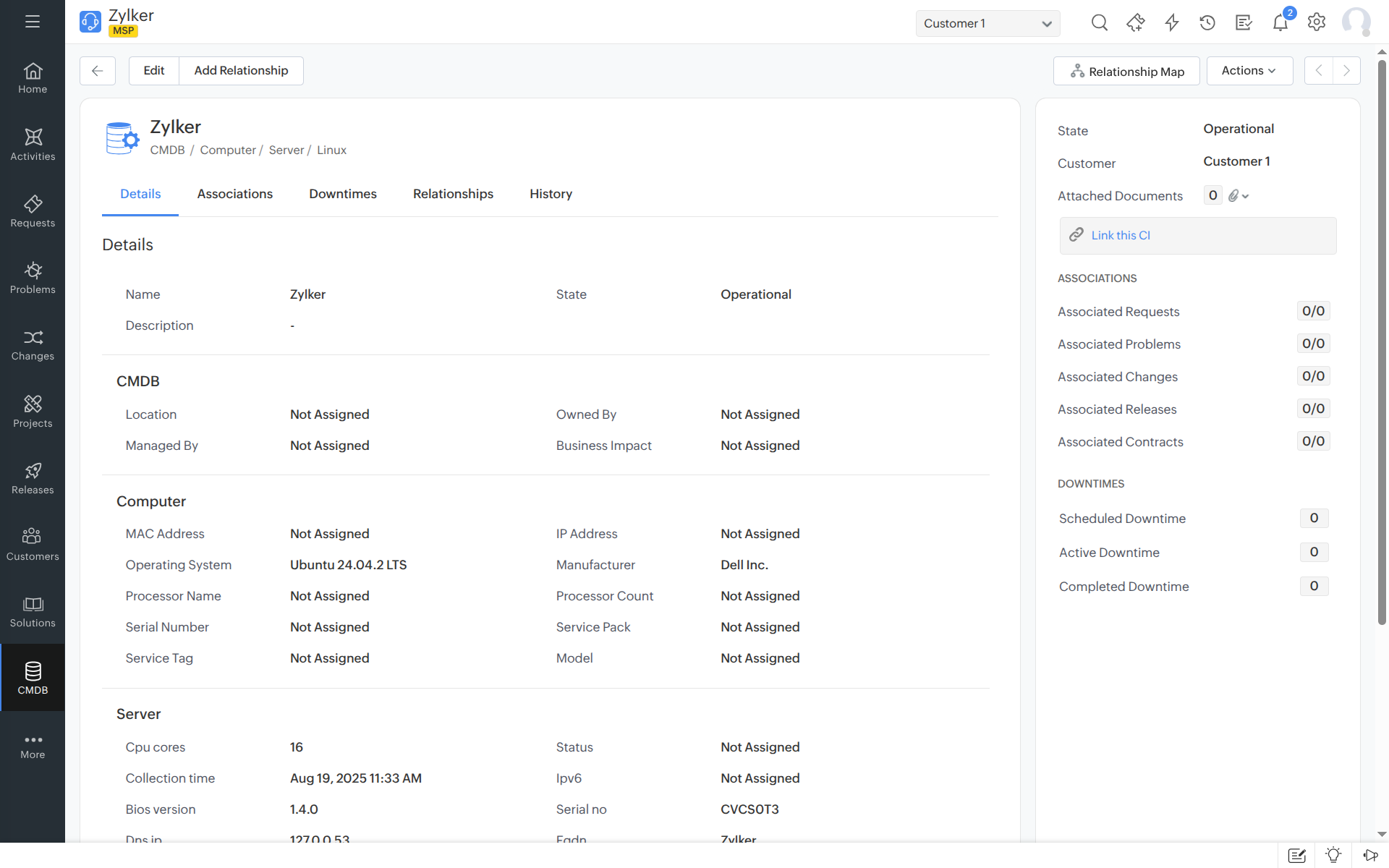
Task: Open the Downtimes tab
Action: point(342,193)
